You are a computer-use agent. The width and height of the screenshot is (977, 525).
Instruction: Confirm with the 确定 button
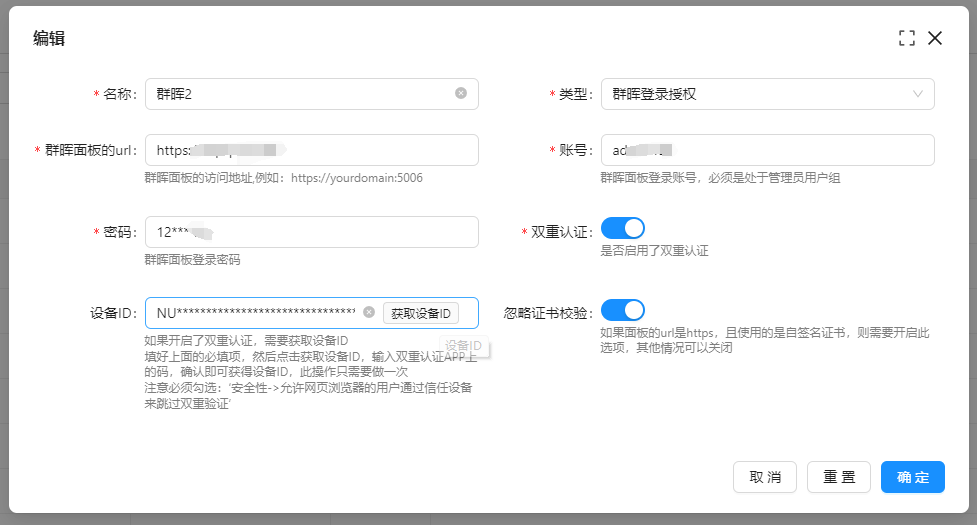coord(912,477)
